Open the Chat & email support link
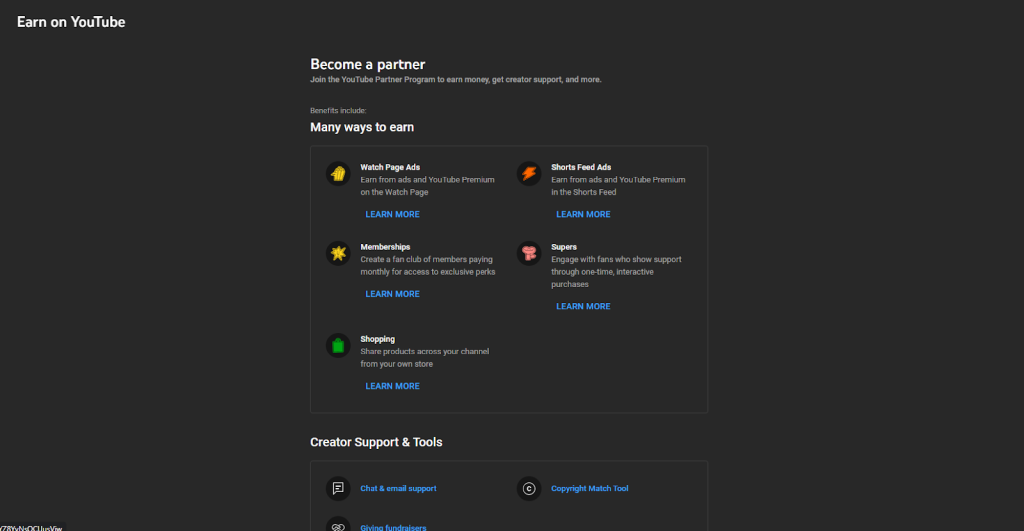Viewport: 1024px width, 531px height. (398, 488)
